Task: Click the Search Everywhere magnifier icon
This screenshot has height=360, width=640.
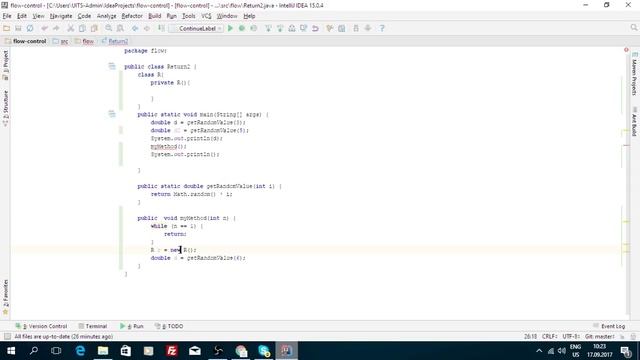Action: click(633, 28)
